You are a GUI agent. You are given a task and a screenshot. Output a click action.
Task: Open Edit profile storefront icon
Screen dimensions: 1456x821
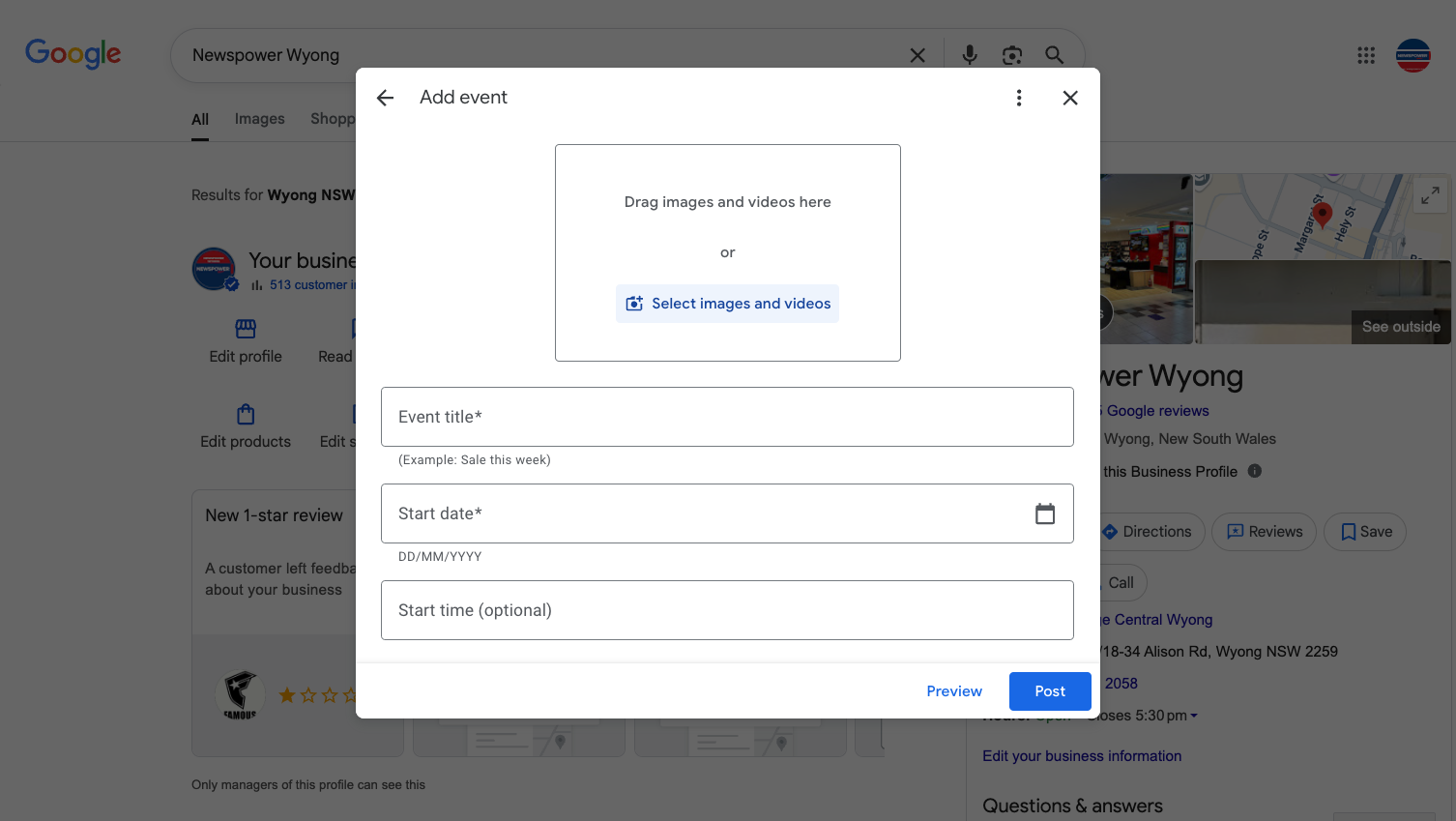pos(246,329)
